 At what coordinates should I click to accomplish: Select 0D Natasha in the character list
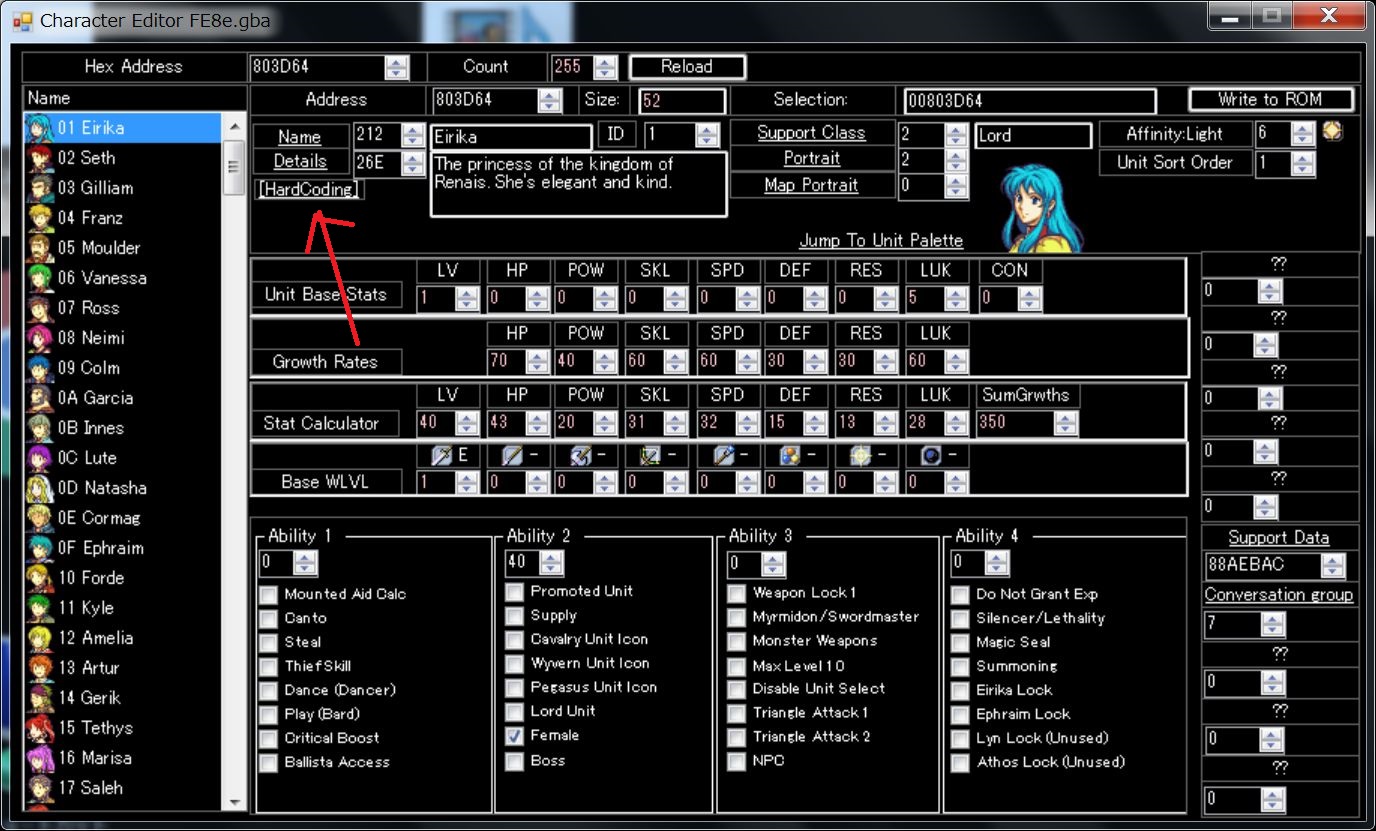pyautogui.click(x=123, y=488)
